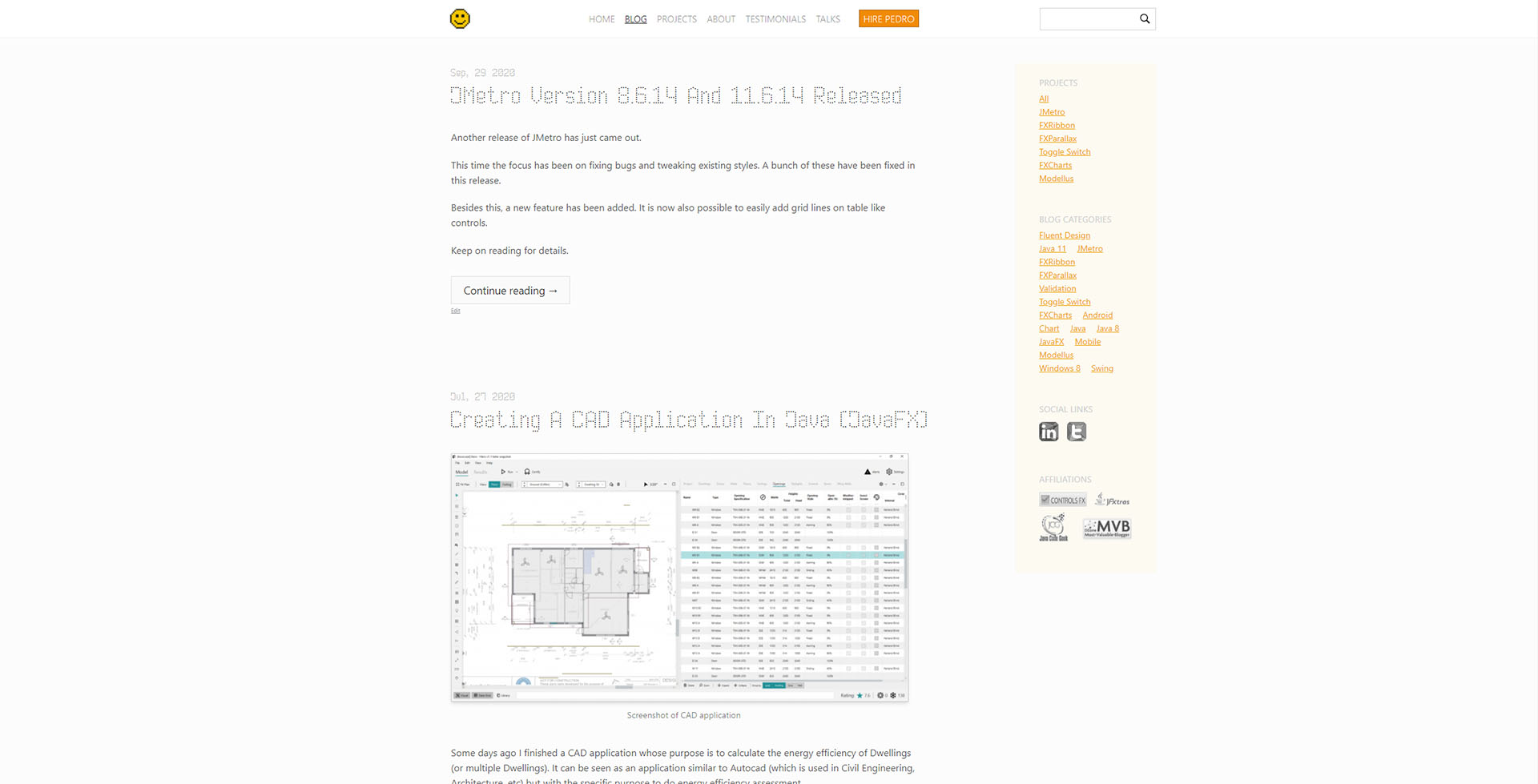Open Creating A CAD Application post title

(x=689, y=420)
